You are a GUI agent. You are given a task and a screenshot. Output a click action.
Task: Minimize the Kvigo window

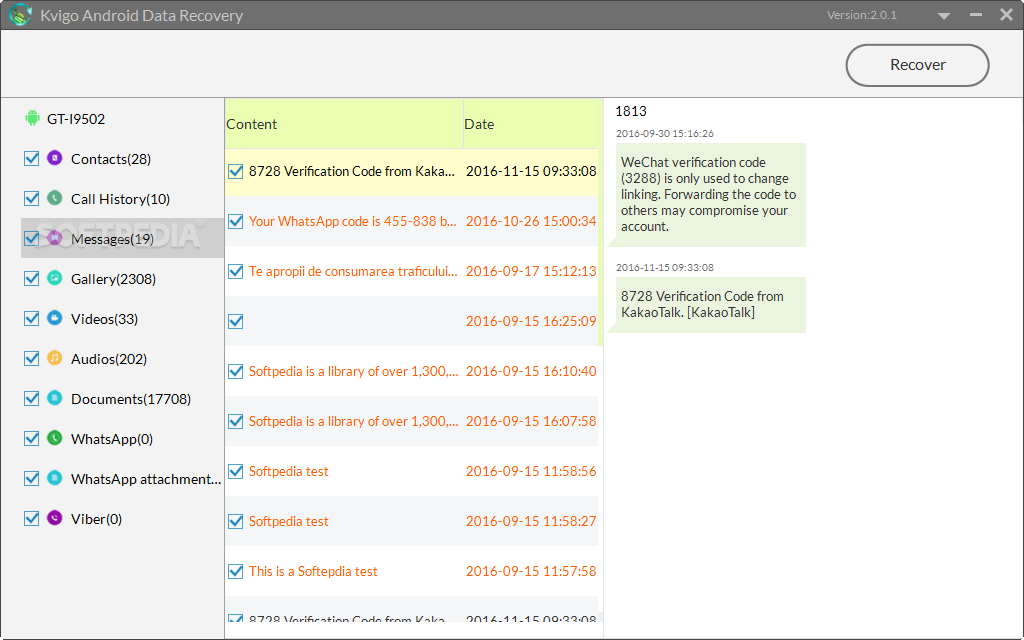(x=976, y=15)
